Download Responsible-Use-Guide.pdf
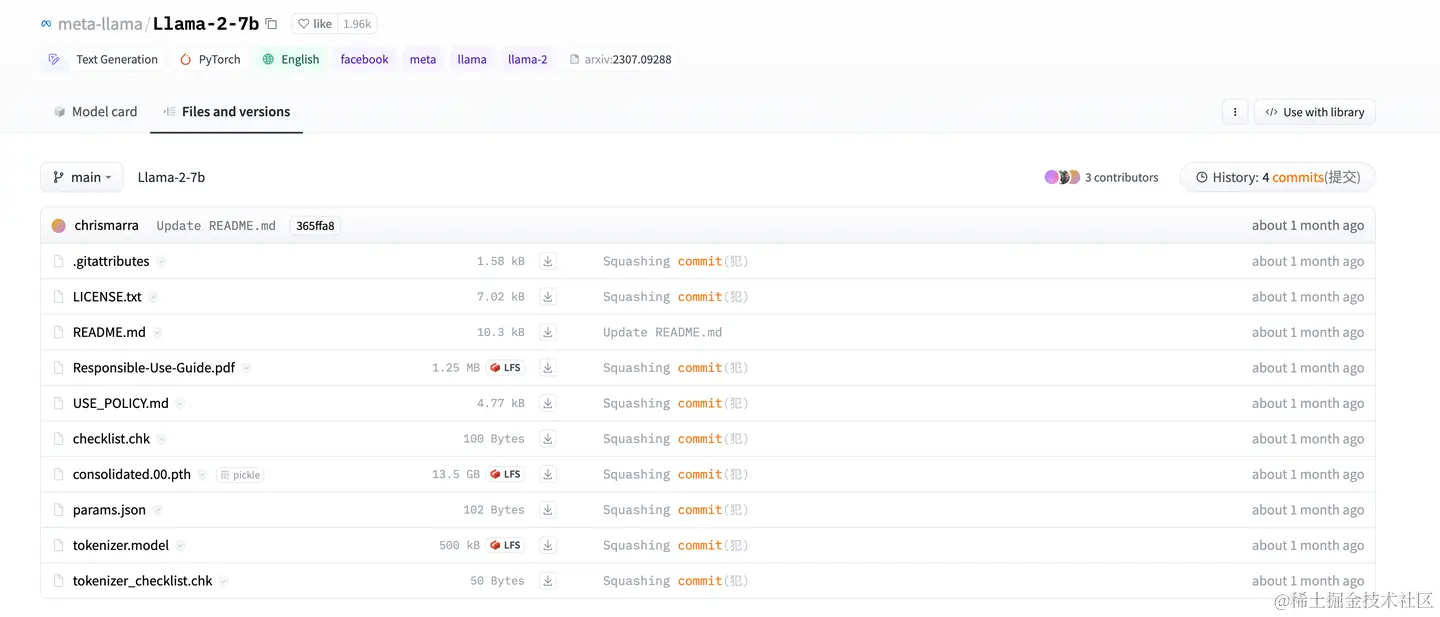The image size is (1440, 617). pos(547,368)
